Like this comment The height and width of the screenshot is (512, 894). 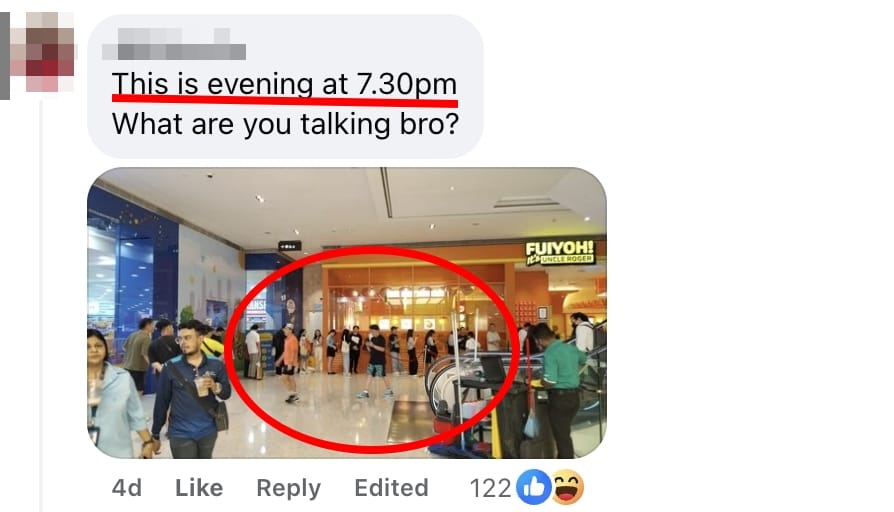pyautogui.click(x=199, y=487)
